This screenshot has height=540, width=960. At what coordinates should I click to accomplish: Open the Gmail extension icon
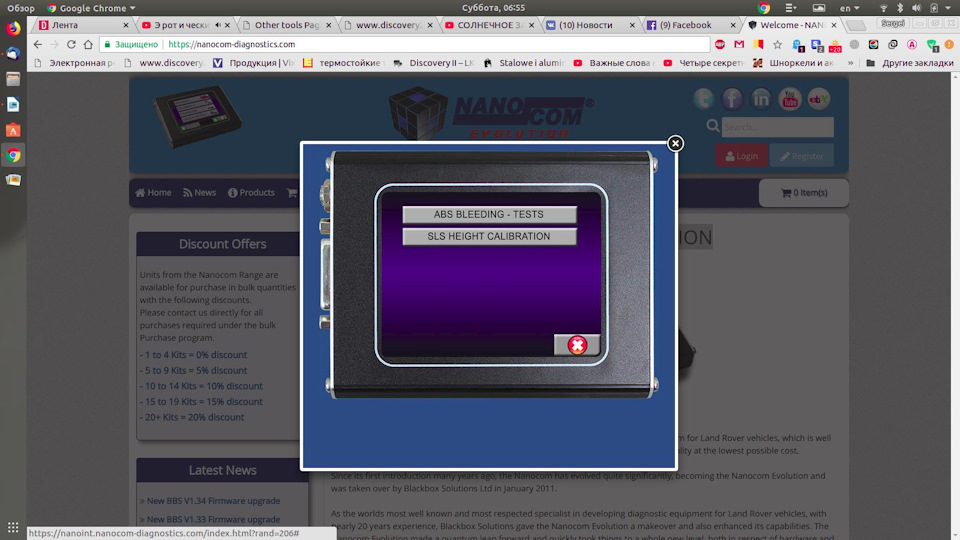739,44
